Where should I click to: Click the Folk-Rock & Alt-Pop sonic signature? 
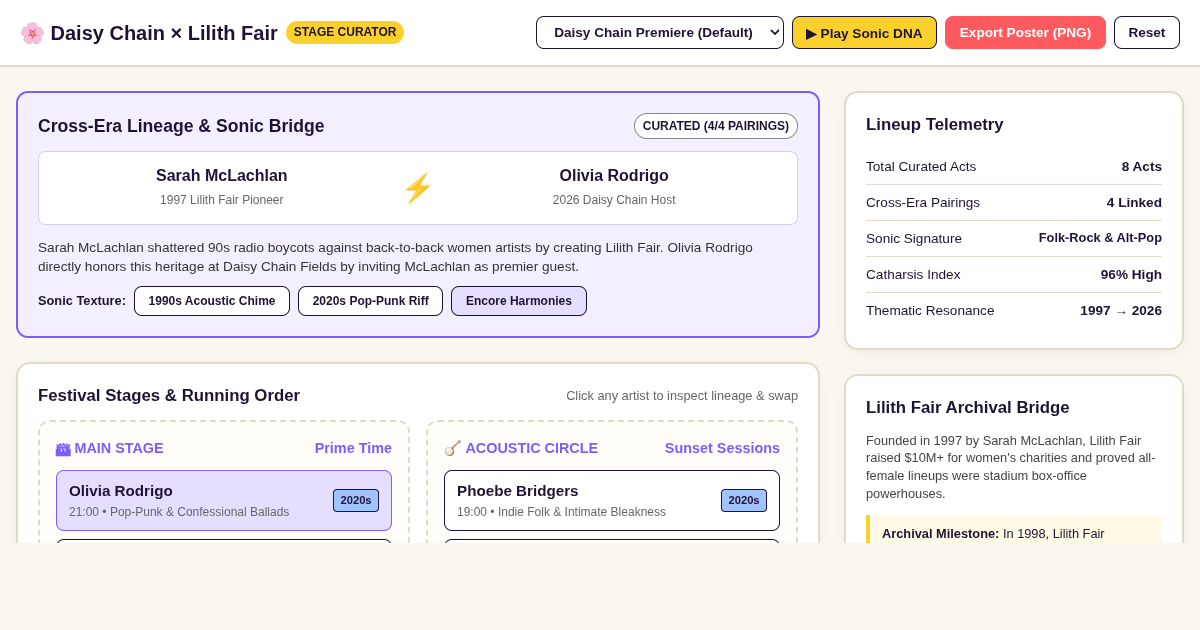tap(1100, 238)
